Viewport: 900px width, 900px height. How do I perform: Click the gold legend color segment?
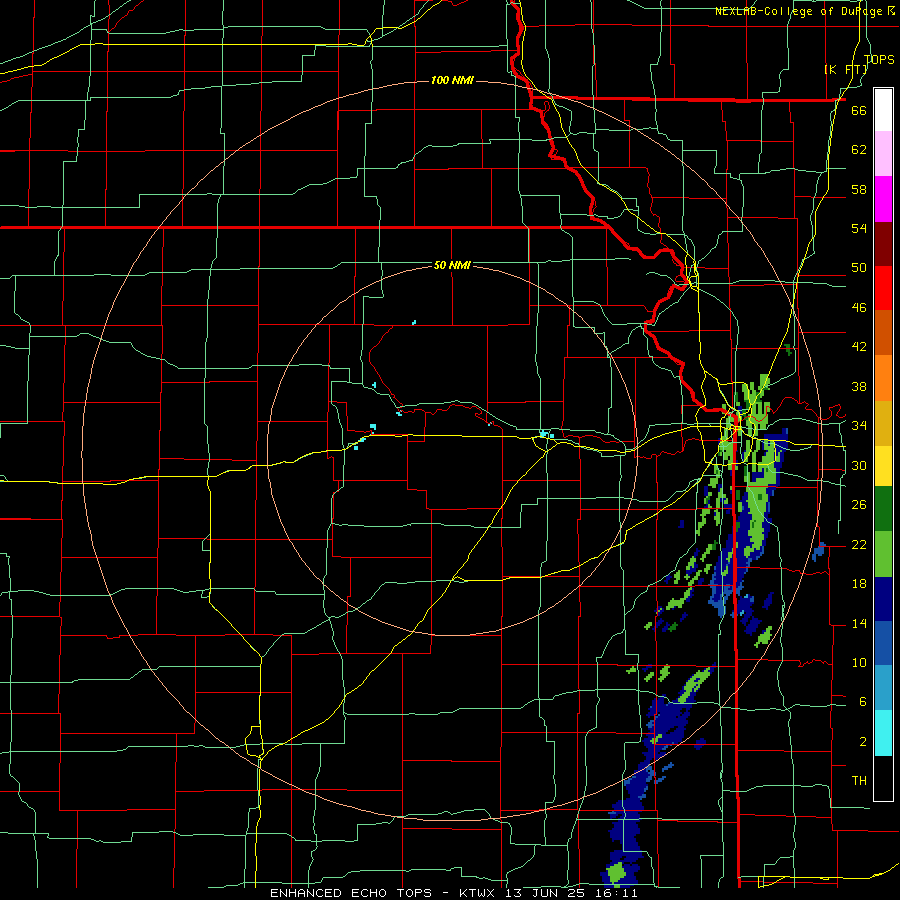click(x=883, y=423)
